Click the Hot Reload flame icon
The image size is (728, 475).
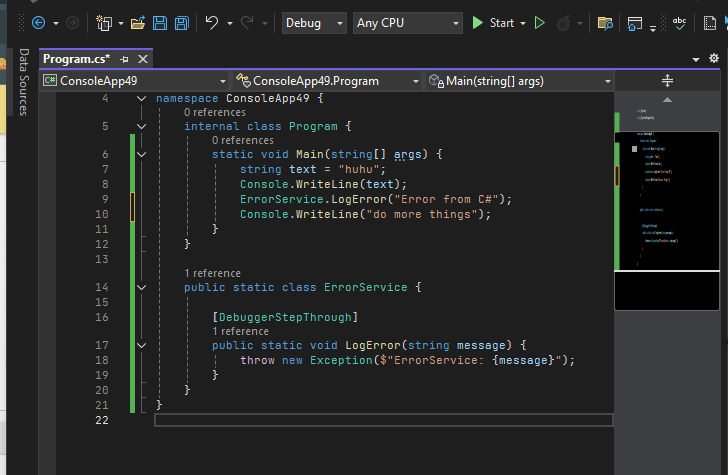[563, 23]
